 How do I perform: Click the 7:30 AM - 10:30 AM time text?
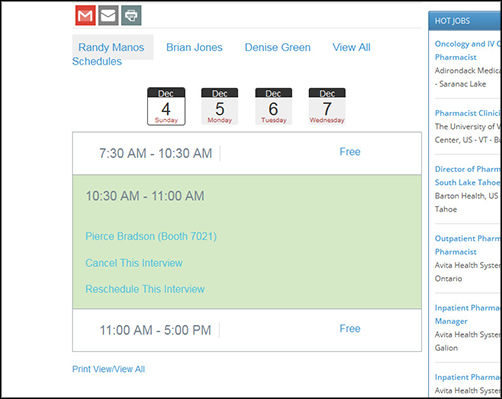[x=156, y=153]
